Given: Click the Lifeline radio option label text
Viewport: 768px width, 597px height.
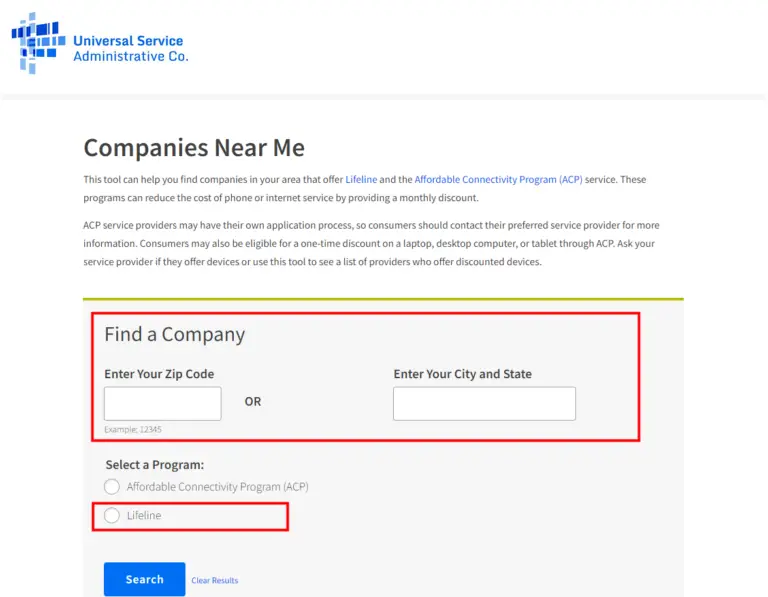Looking at the screenshot, I should coord(144,516).
